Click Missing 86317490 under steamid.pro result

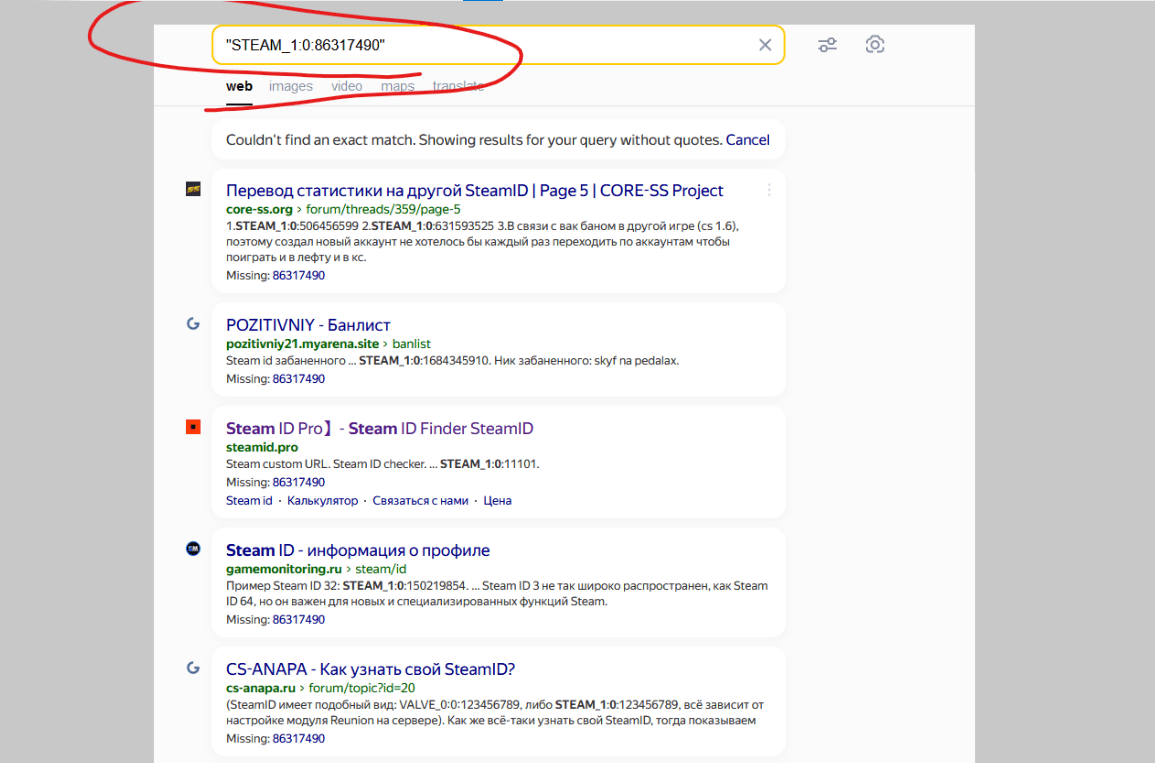click(298, 482)
